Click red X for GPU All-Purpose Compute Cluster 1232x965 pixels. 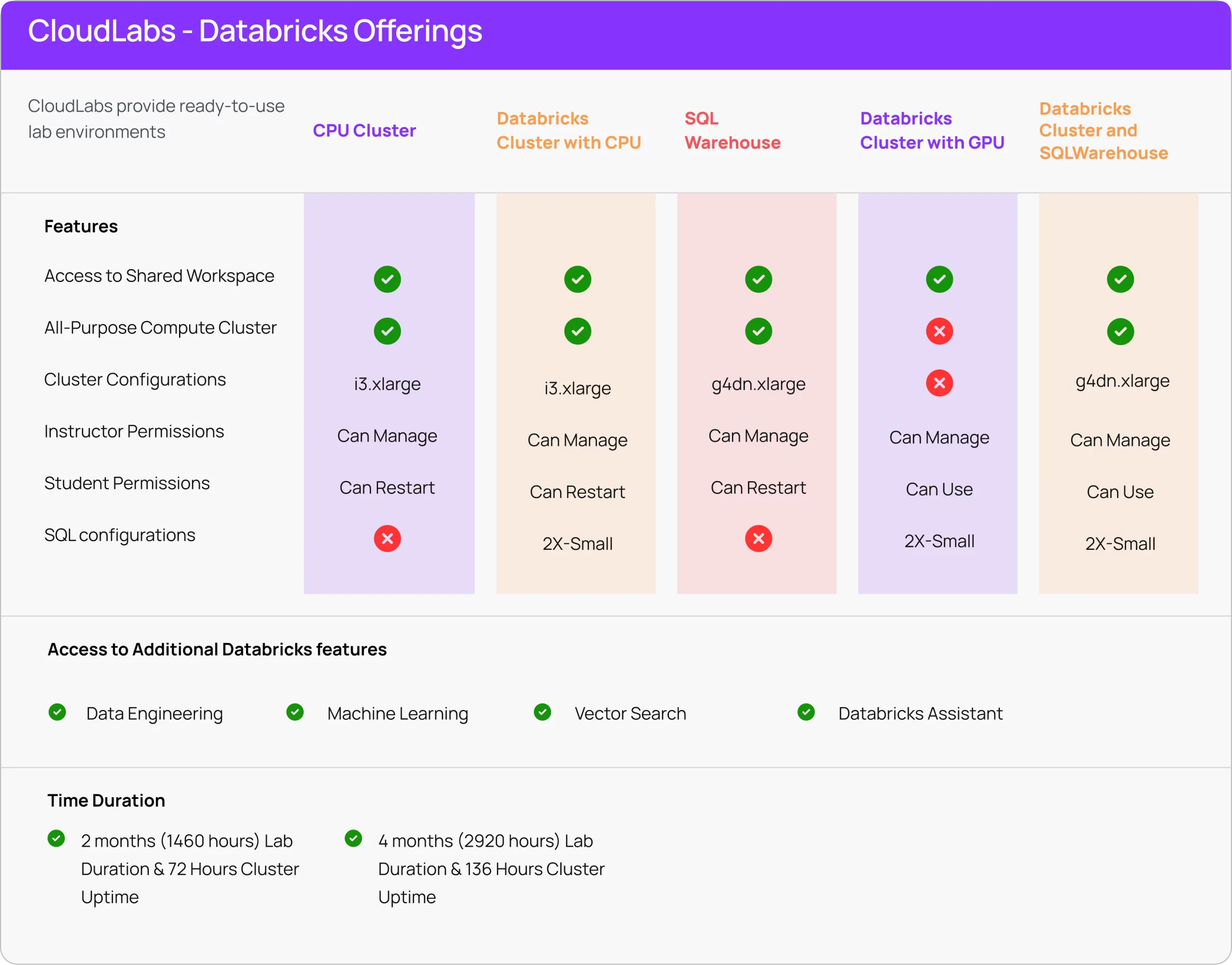[939, 331]
